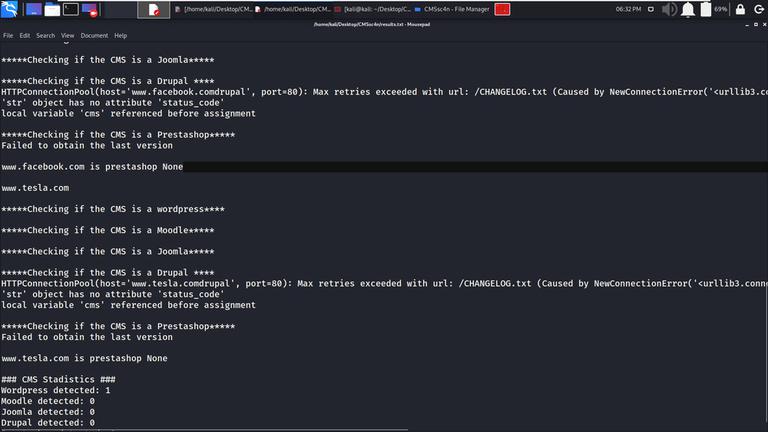Click the lock screen icon

pyautogui.click(x=740, y=9)
